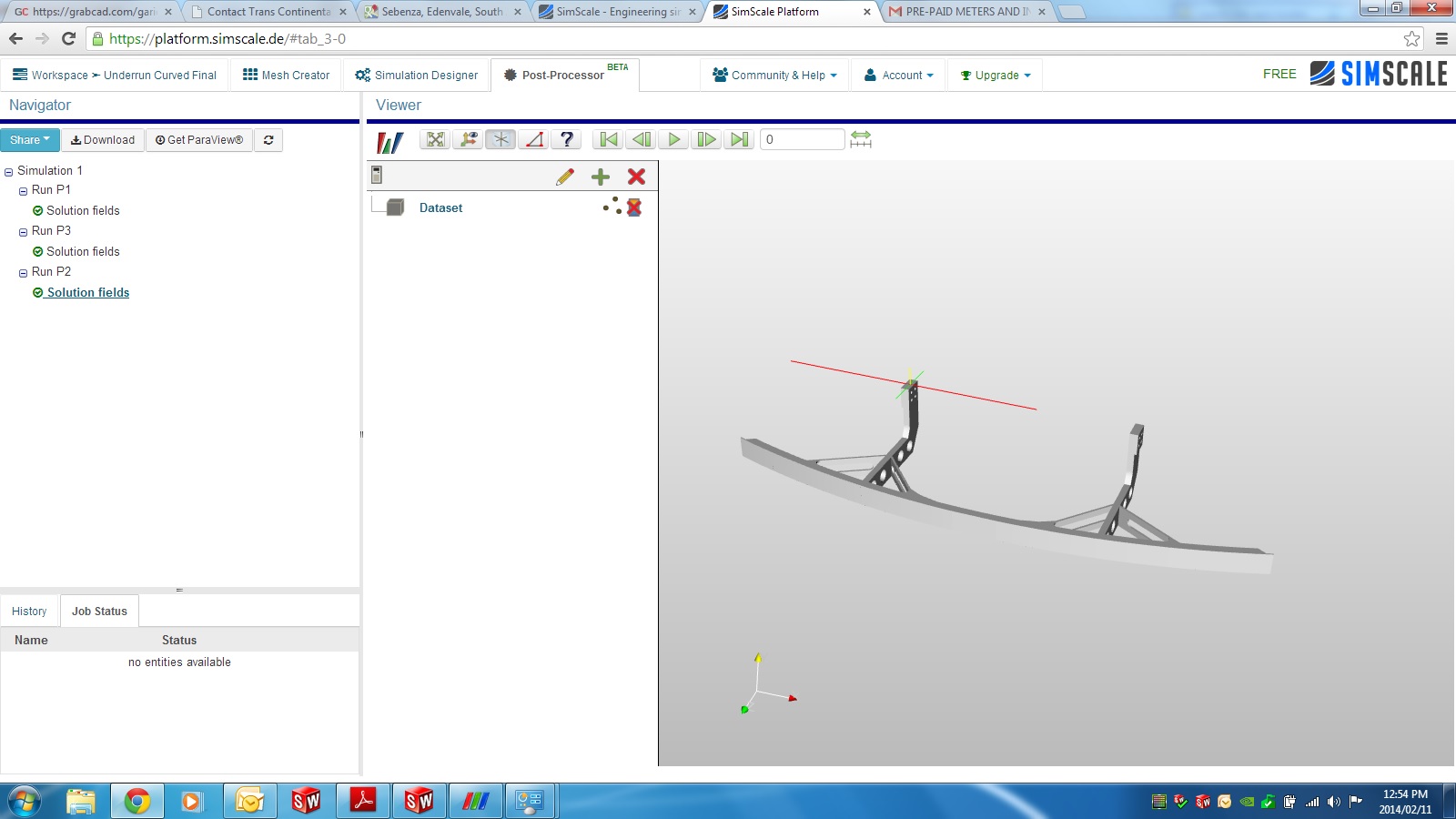This screenshot has height=819, width=1456.
Task: Click the three-dots representation icon for Dataset
Action: 612,207
